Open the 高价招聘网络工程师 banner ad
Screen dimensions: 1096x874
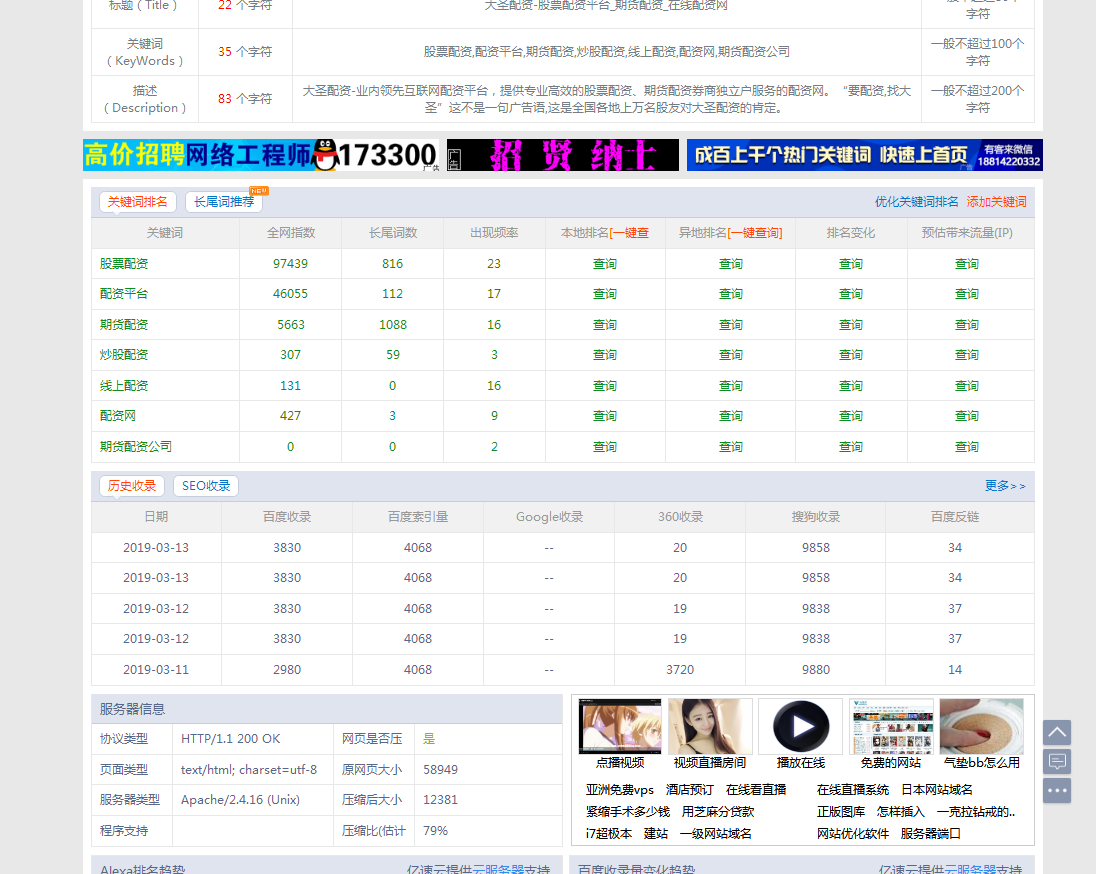point(261,155)
